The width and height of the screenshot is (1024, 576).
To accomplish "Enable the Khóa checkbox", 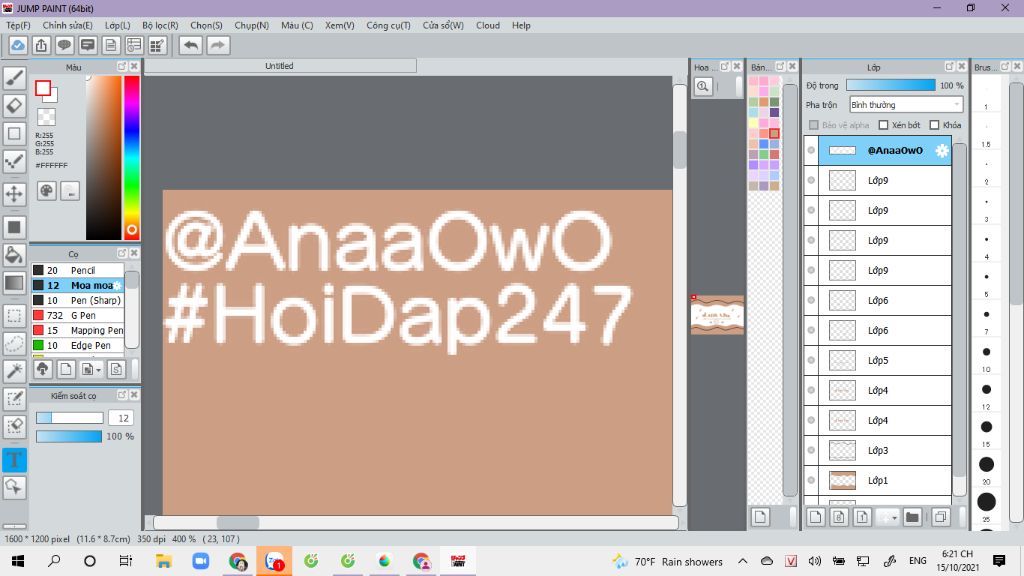I will [x=934, y=125].
